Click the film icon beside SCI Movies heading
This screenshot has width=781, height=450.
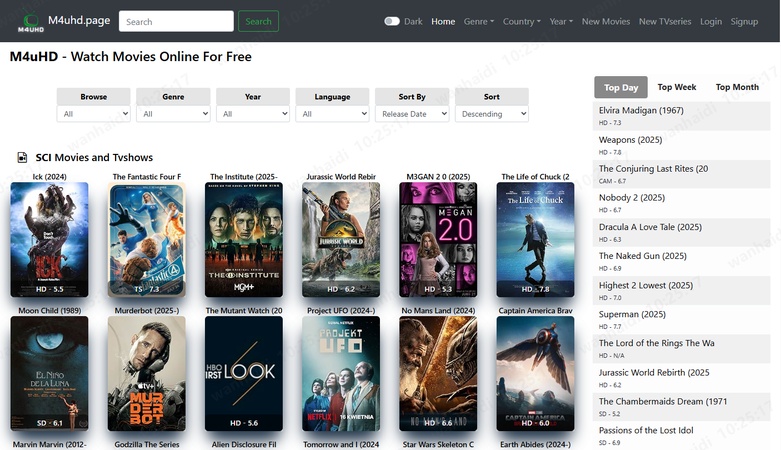click(x=22, y=158)
